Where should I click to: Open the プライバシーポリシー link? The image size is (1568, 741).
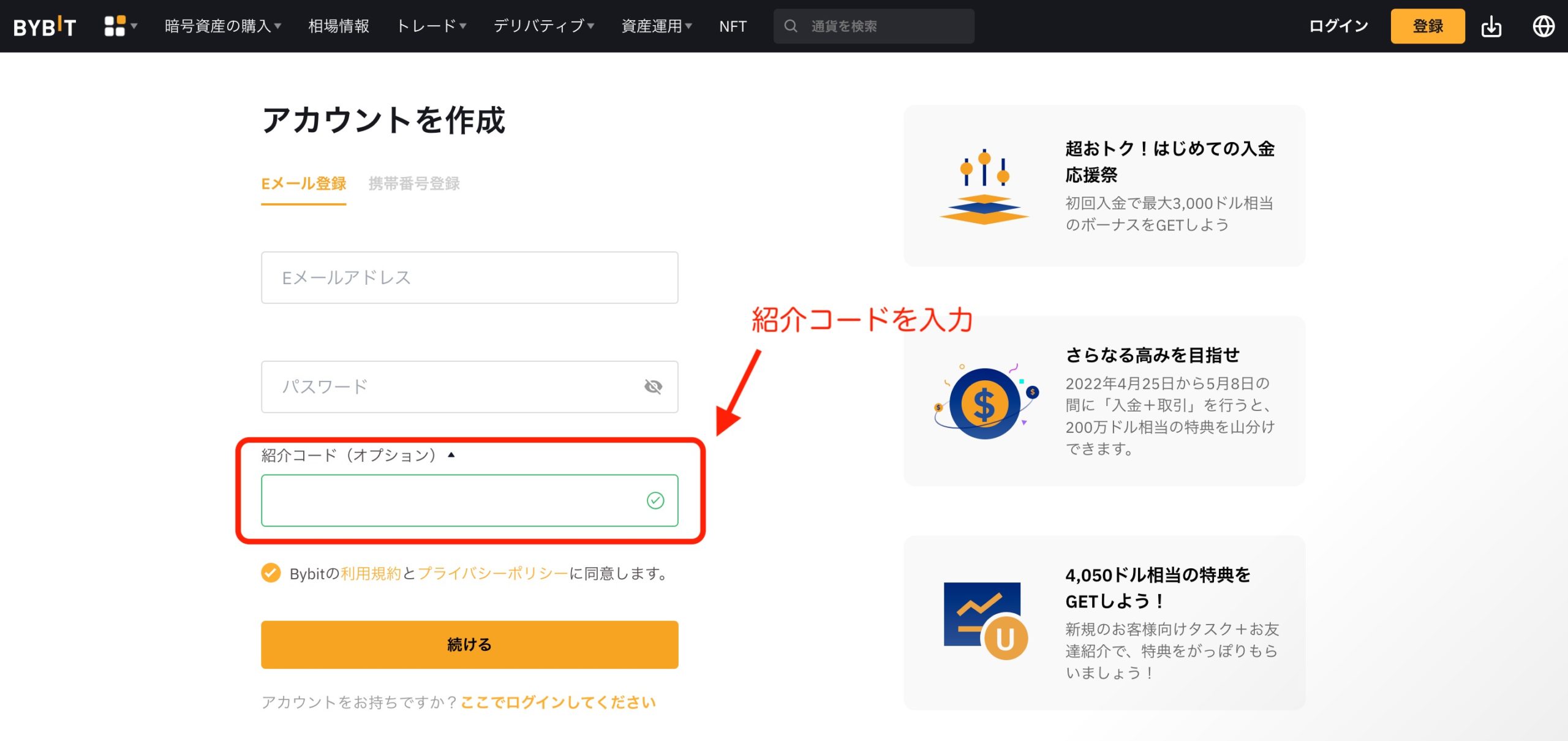(493, 573)
